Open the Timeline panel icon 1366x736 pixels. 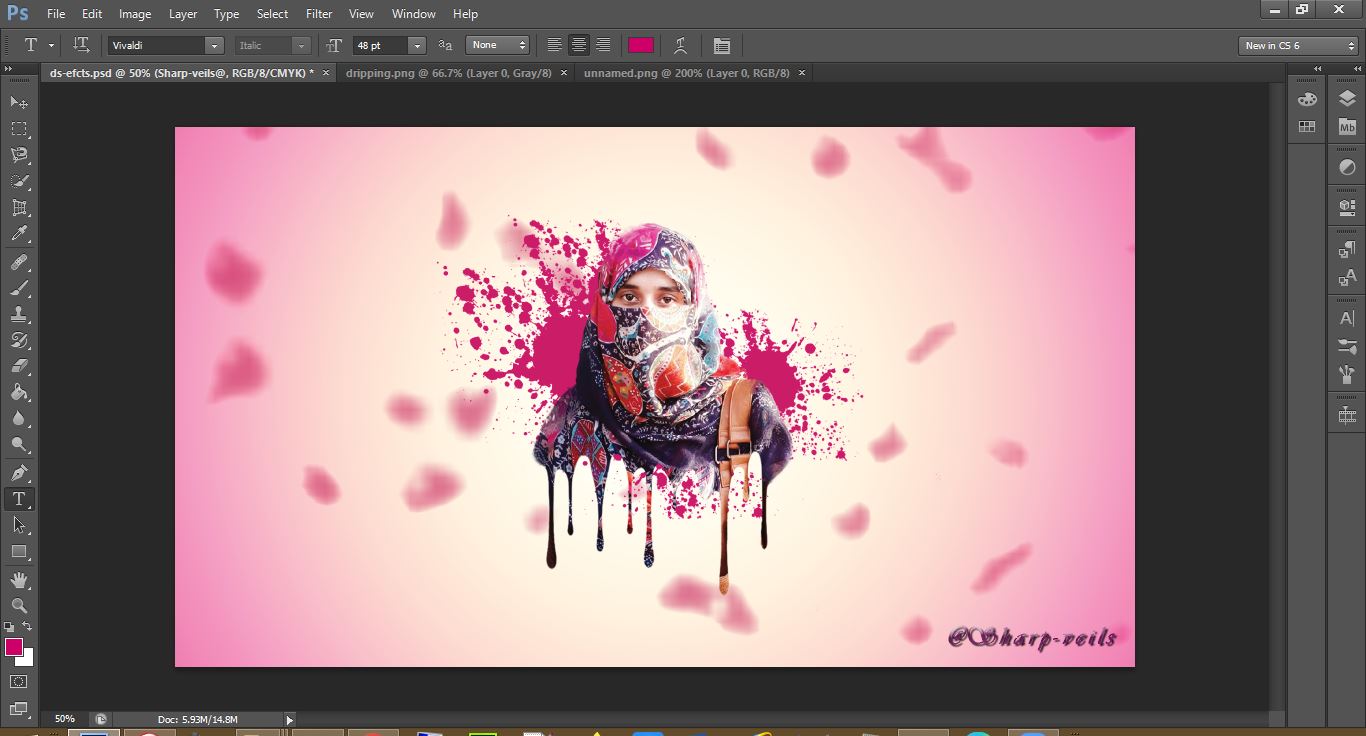click(1347, 415)
